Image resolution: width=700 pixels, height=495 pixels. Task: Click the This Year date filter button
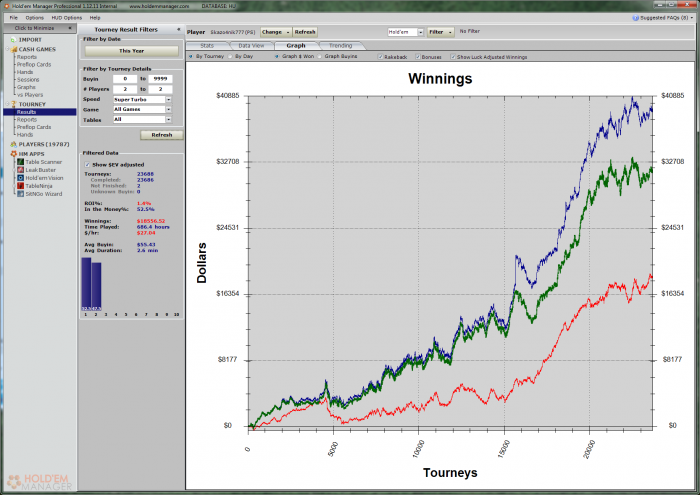coord(131,51)
